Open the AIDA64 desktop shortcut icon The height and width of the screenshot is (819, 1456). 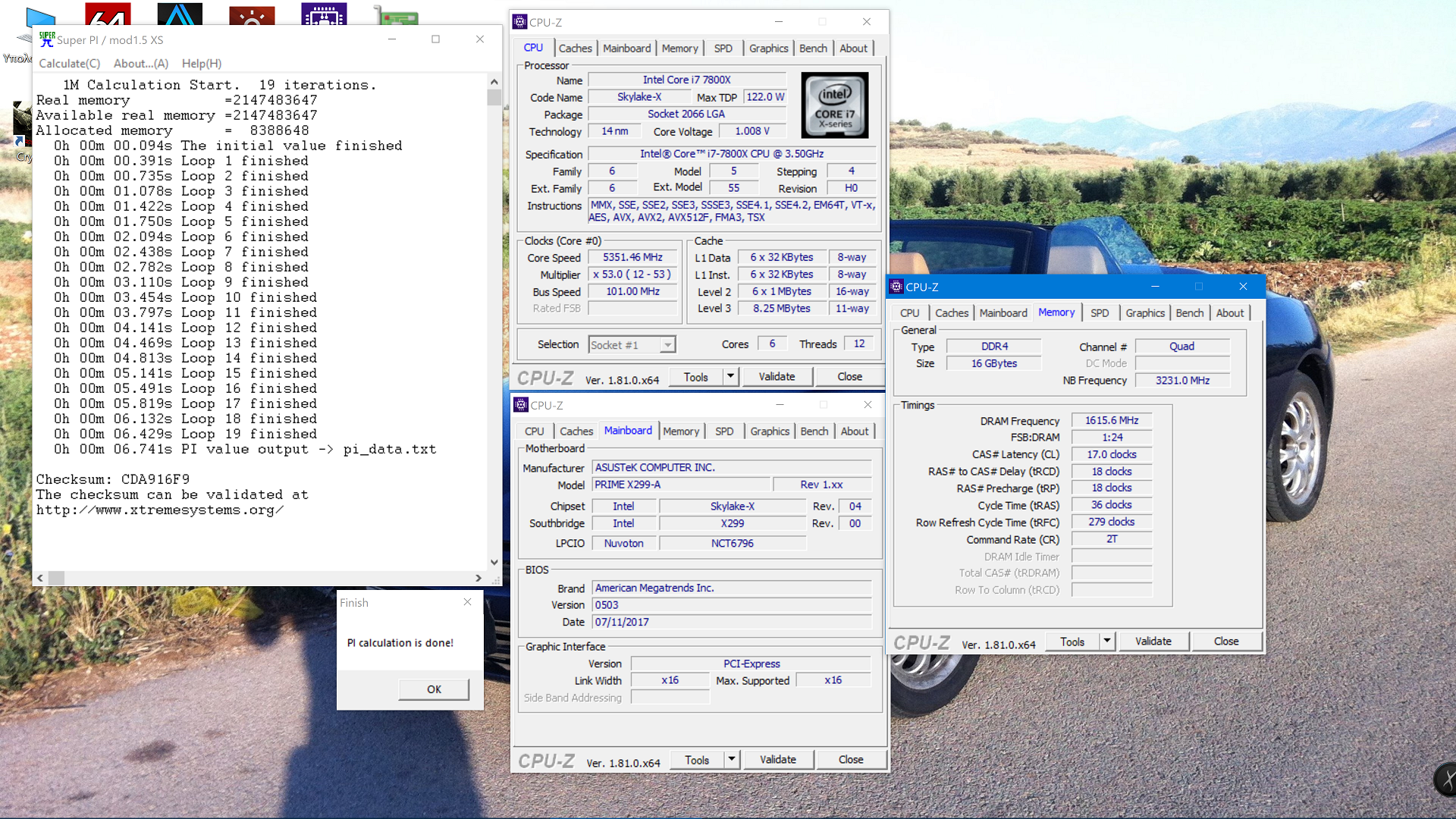point(108,14)
